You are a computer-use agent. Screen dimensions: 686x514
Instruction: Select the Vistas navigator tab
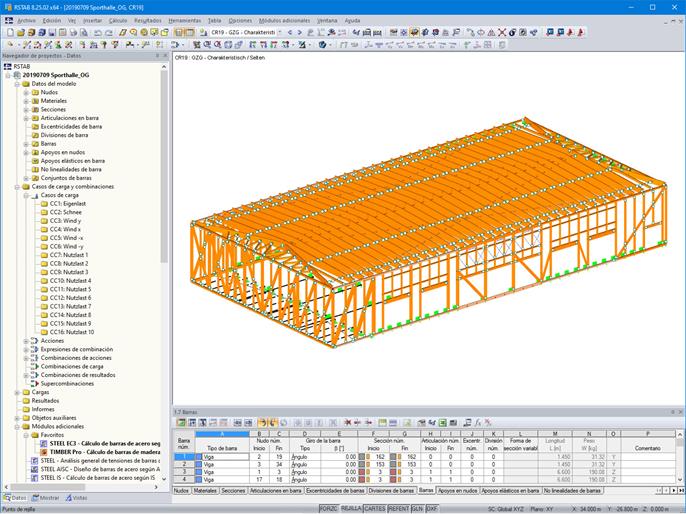[x=77, y=498]
